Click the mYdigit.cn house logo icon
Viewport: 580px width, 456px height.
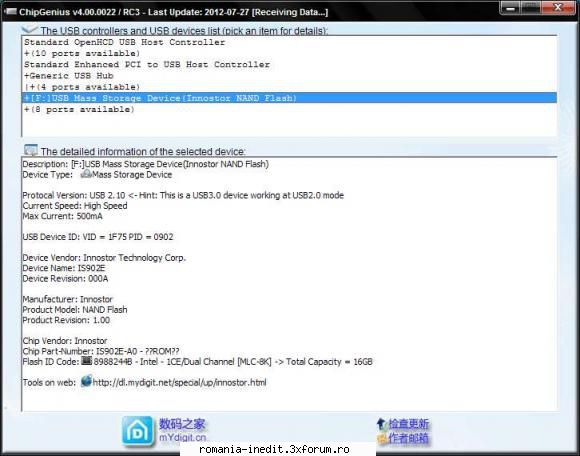[x=138, y=431]
